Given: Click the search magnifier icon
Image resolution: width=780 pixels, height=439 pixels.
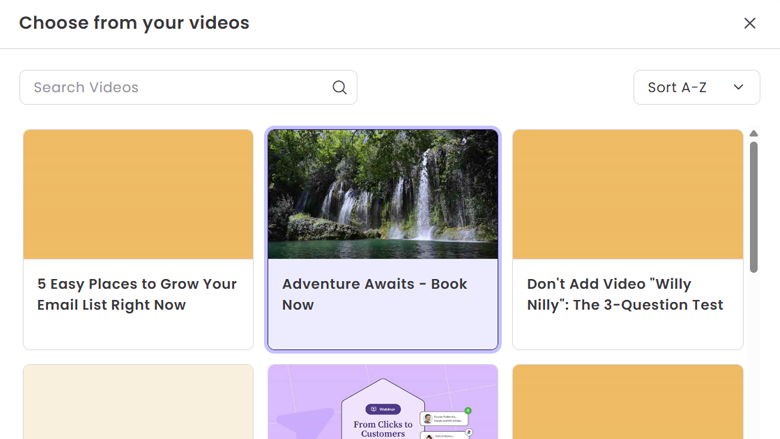Looking at the screenshot, I should tap(339, 88).
